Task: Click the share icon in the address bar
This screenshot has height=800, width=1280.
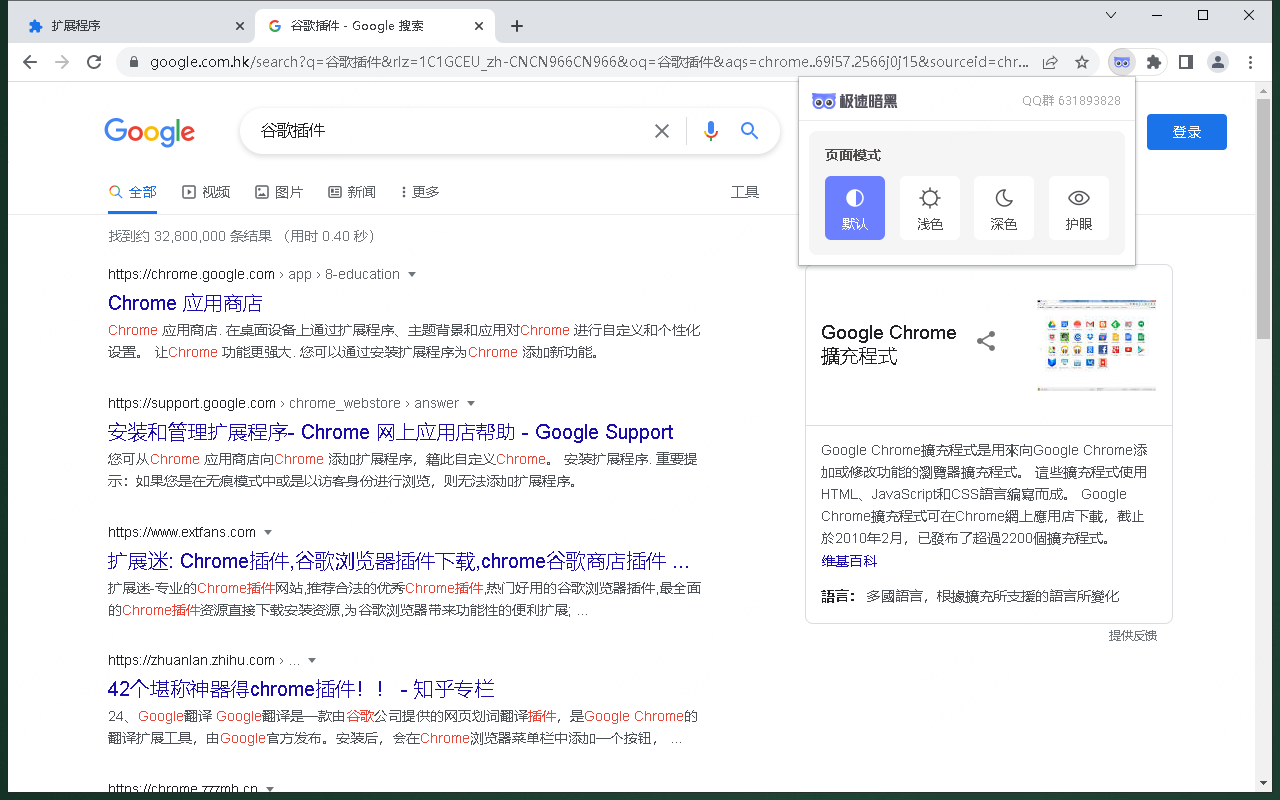Action: 1050,61
